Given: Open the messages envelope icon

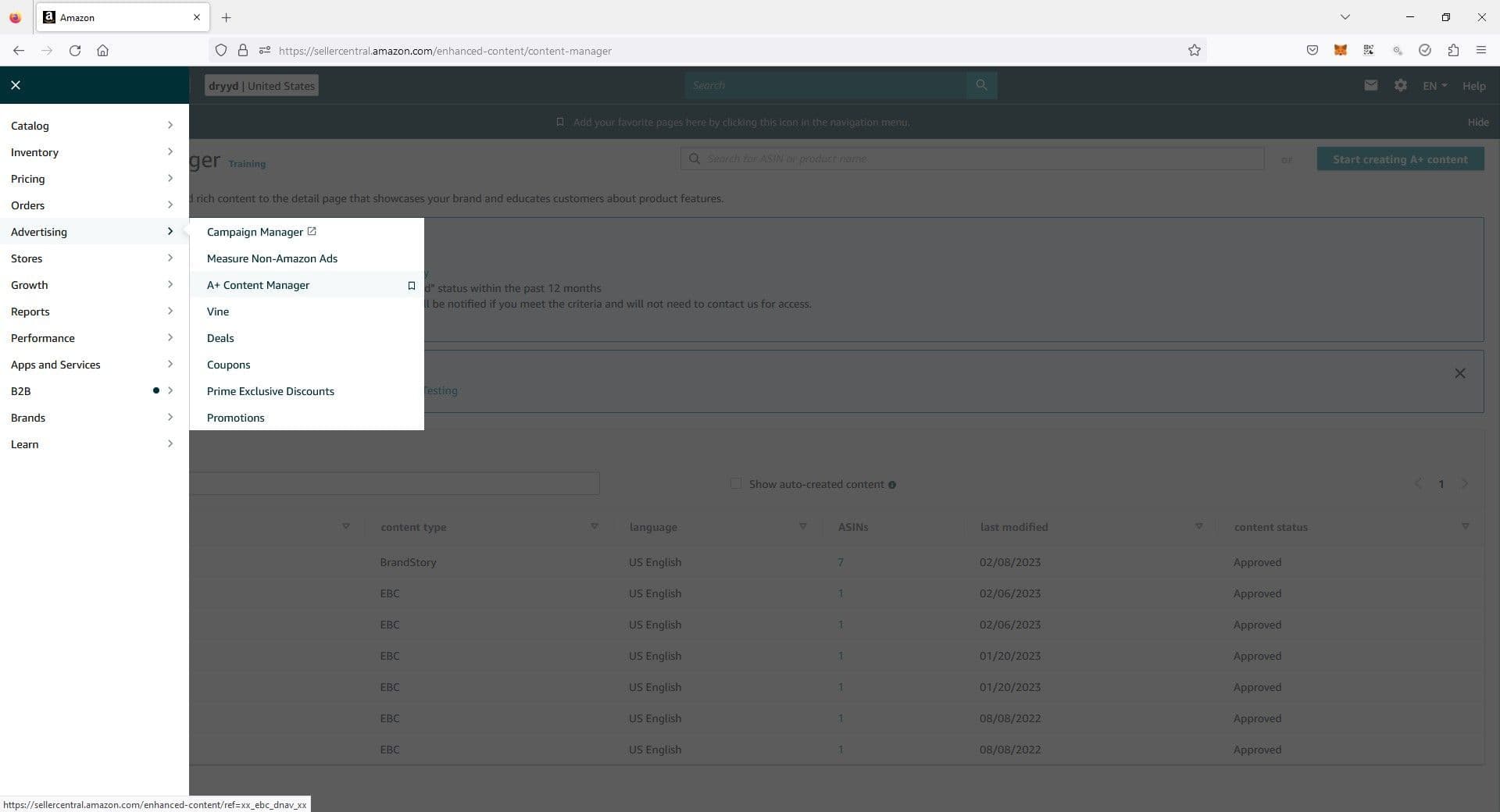Looking at the screenshot, I should point(1370,85).
